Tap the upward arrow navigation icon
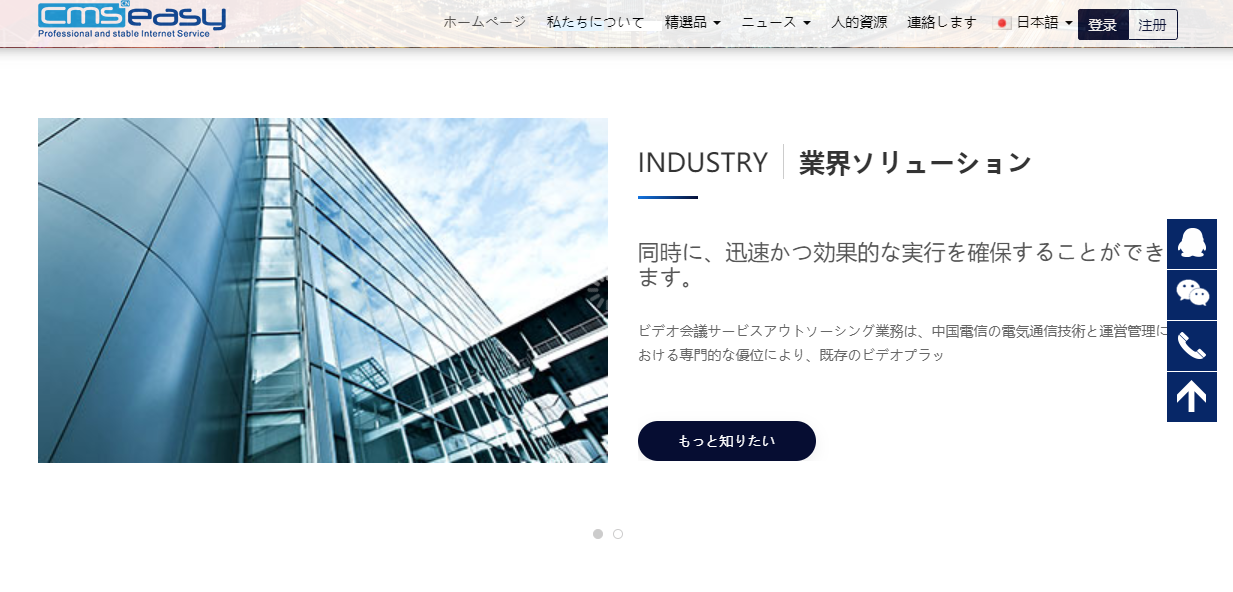This screenshot has width=1233, height=592. [x=1191, y=396]
